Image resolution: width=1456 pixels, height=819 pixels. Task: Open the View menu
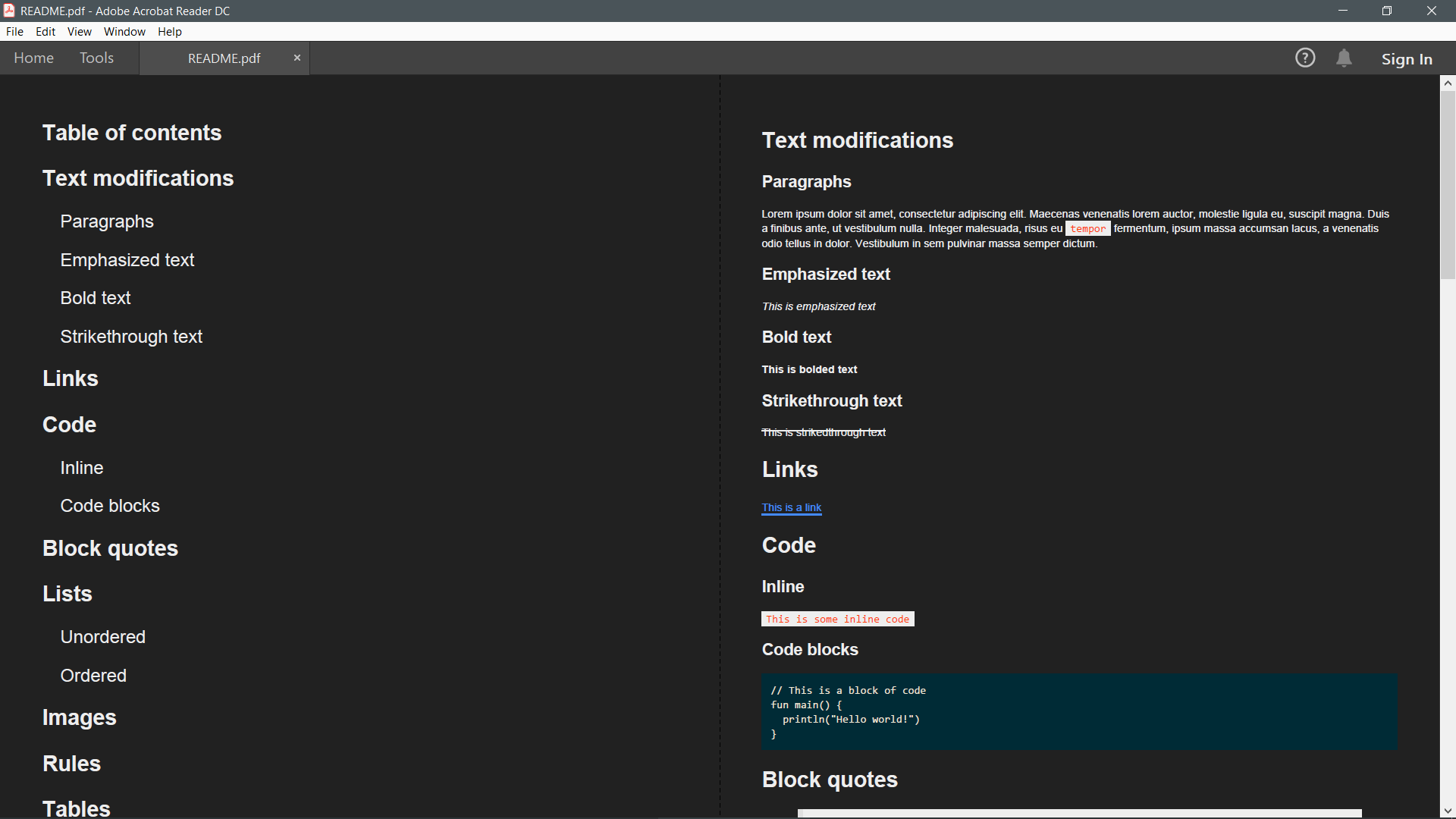pyautogui.click(x=79, y=32)
